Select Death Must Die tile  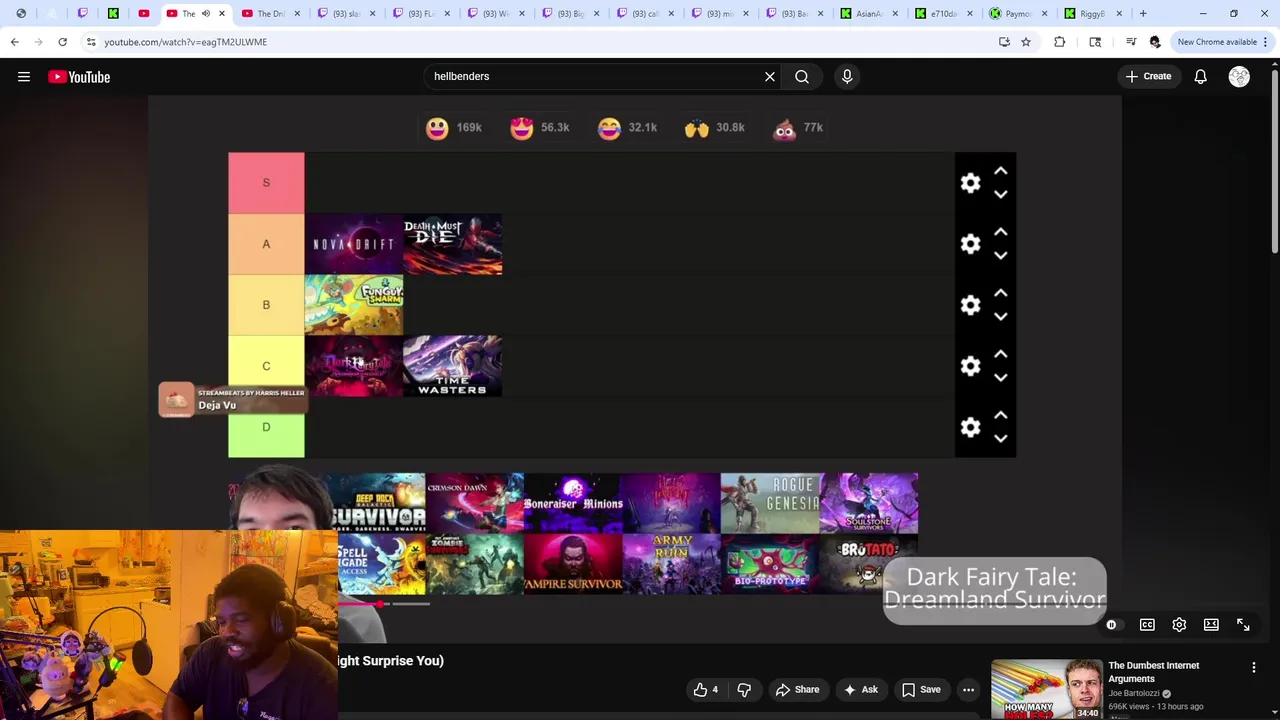tap(452, 244)
